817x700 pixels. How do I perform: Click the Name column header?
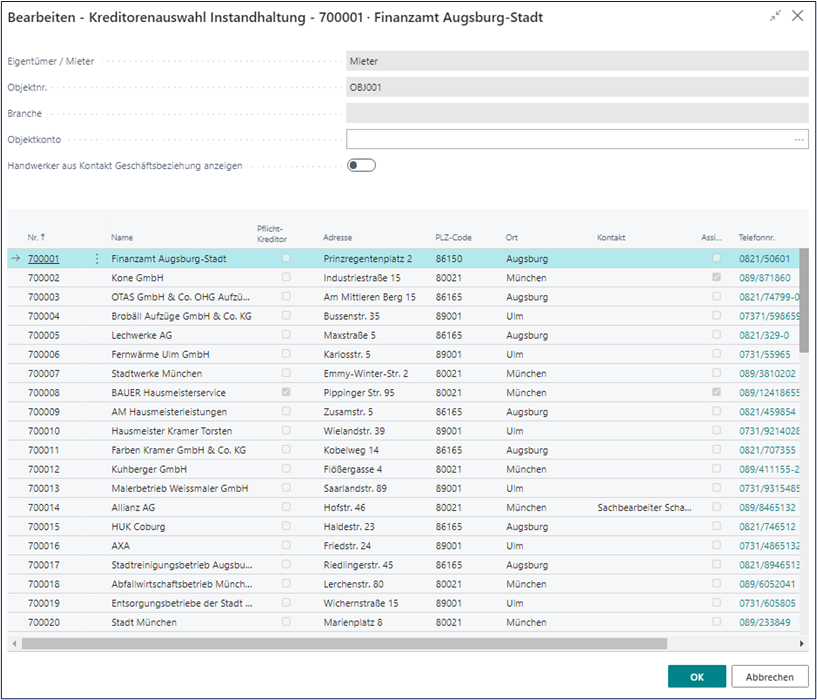pos(122,238)
